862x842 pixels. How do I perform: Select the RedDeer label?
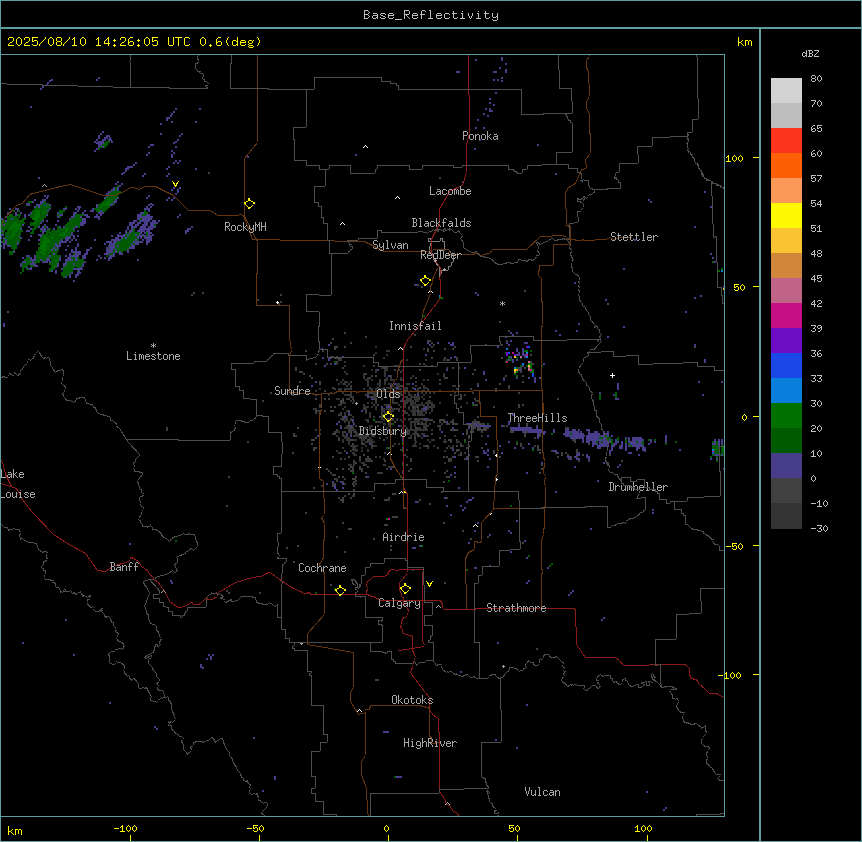[x=440, y=255]
